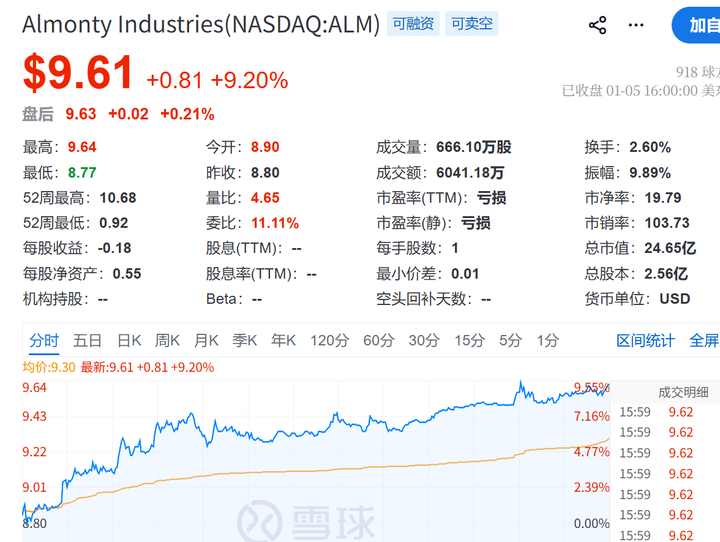Switch to the 60分 chart tab

point(379,341)
